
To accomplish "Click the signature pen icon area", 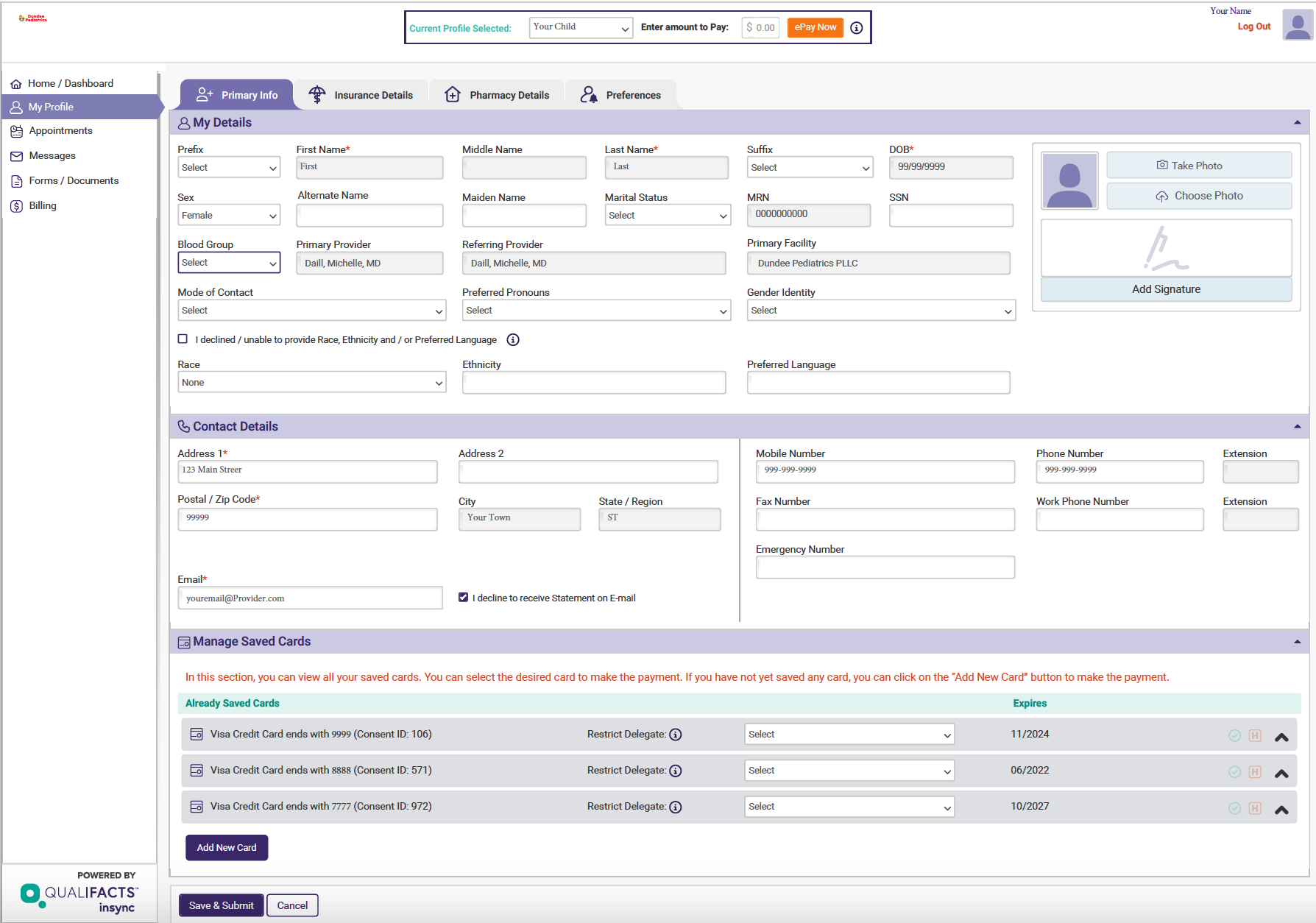I will (x=1165, y=249).
